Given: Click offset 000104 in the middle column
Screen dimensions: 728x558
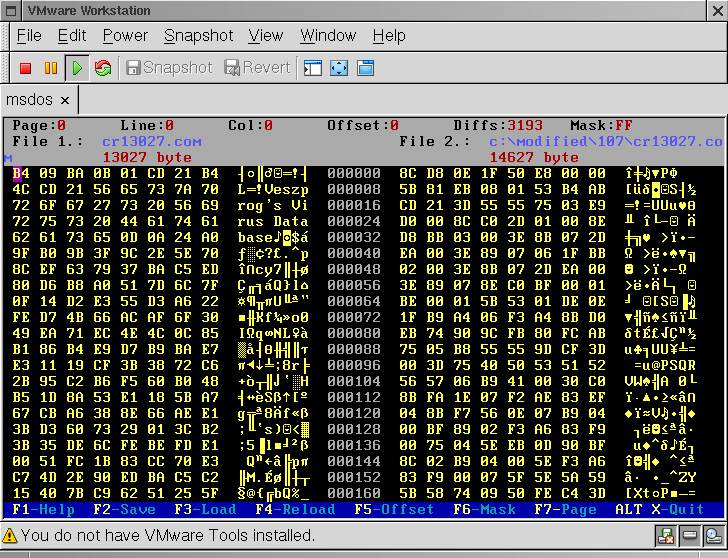Looking at the screenshot, I should pyautogui.click(x=354, y=382).
